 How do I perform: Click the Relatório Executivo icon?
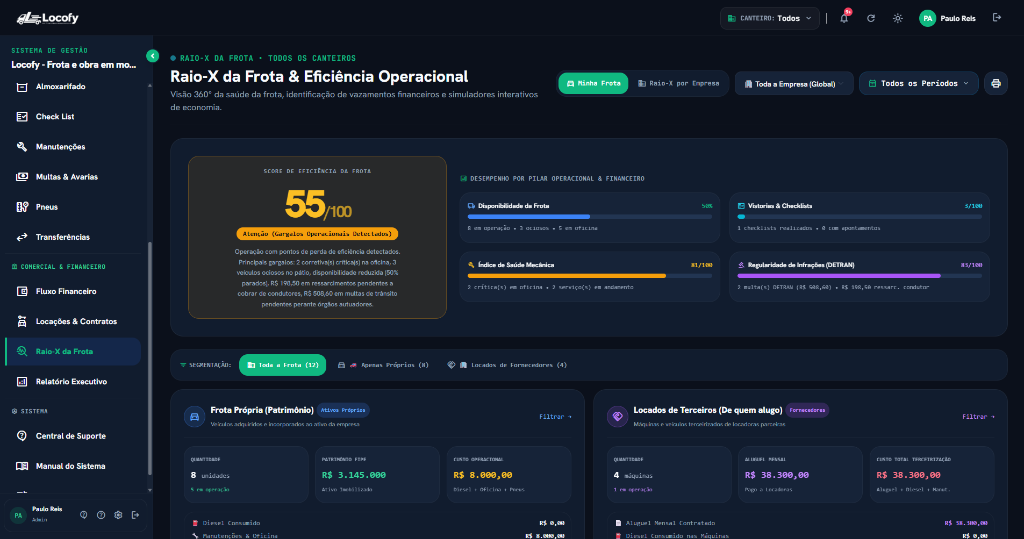coord(22,382)
